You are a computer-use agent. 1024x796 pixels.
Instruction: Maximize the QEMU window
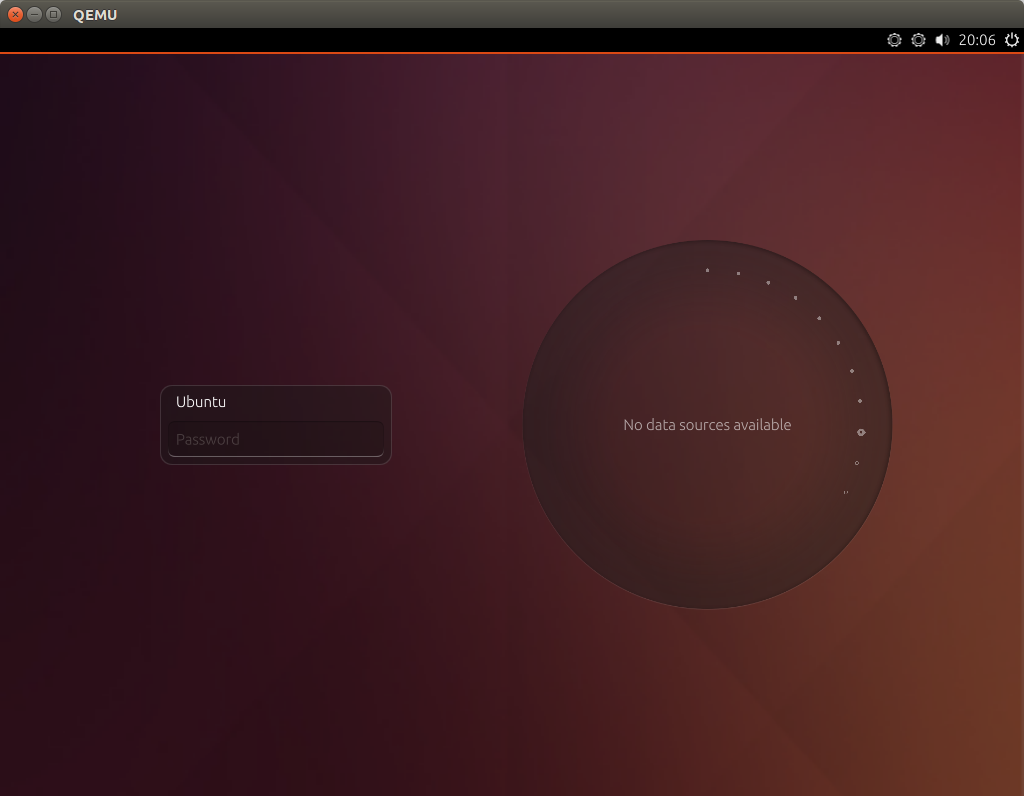click(54, 14)
